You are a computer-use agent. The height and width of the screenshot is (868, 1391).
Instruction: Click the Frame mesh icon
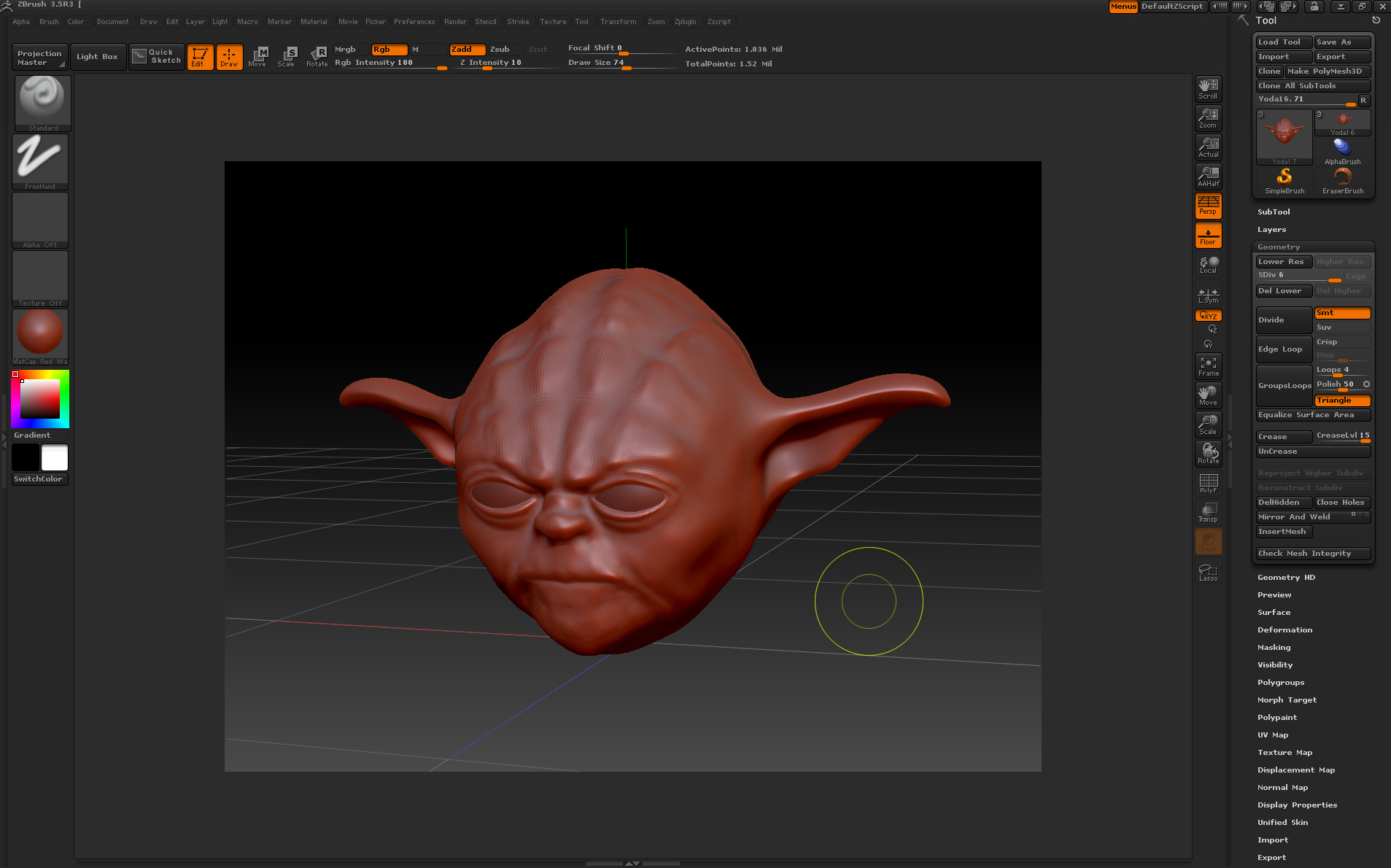point(1208,365)
